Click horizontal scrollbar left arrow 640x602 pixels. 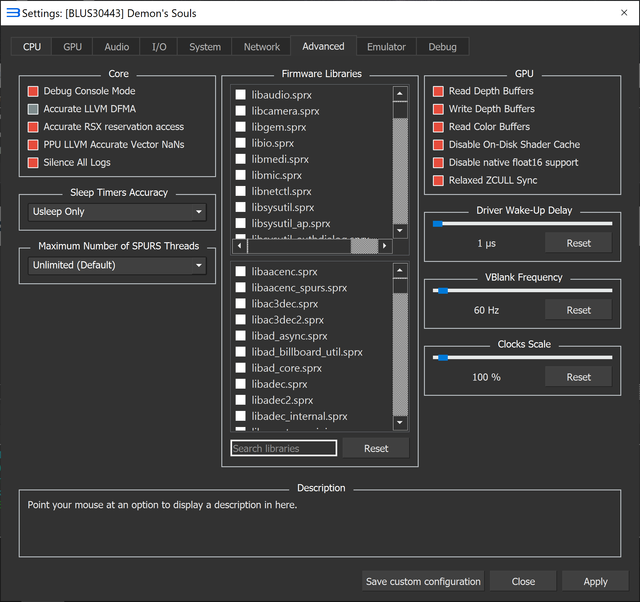pos(240,246)
